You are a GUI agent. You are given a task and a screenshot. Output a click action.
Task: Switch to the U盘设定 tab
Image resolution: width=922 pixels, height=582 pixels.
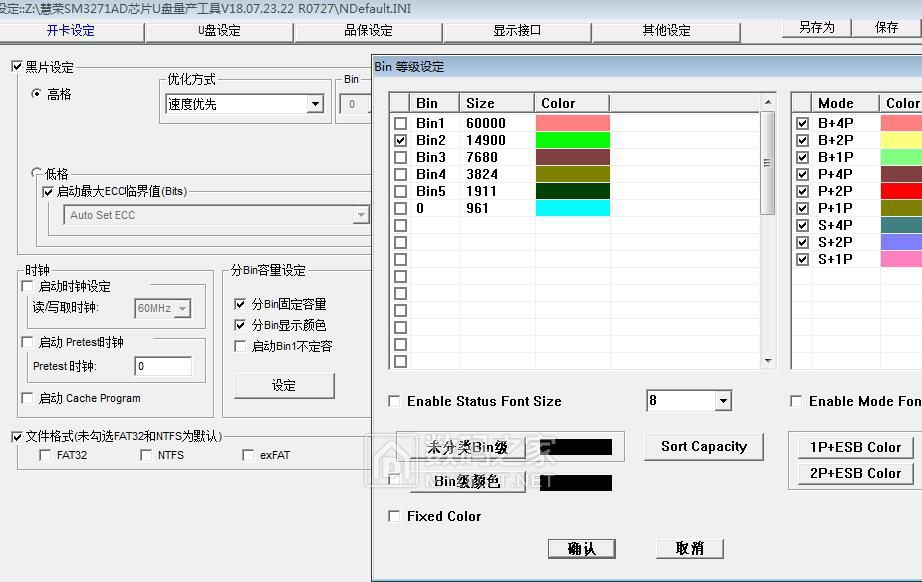219,31
